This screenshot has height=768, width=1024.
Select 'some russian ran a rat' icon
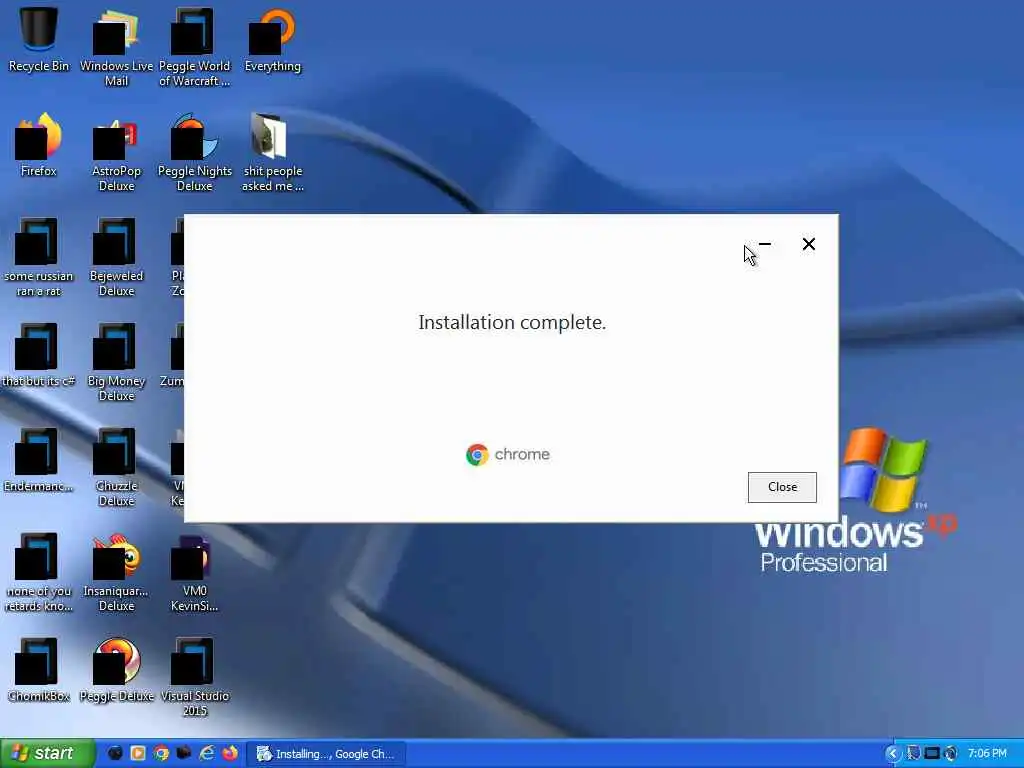[39, 259]
